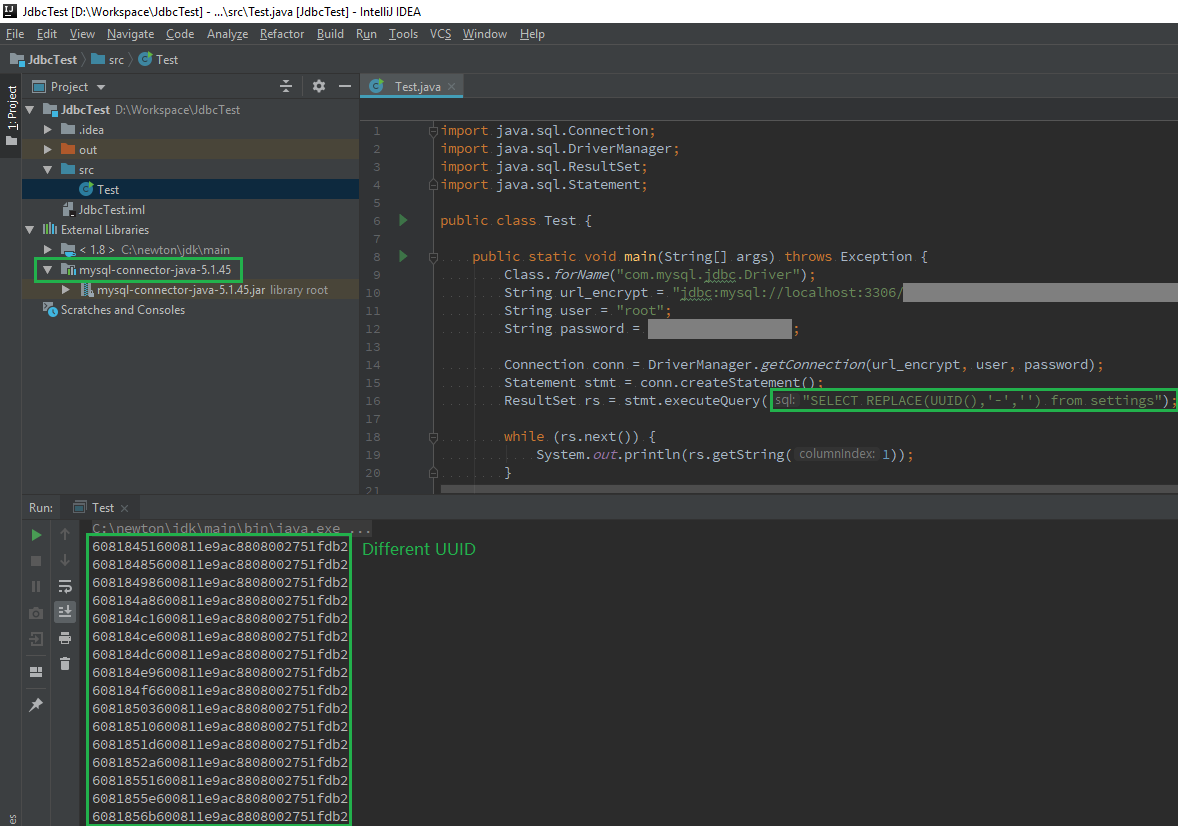Toggle soft-wrap in console output

coord(65,586)
